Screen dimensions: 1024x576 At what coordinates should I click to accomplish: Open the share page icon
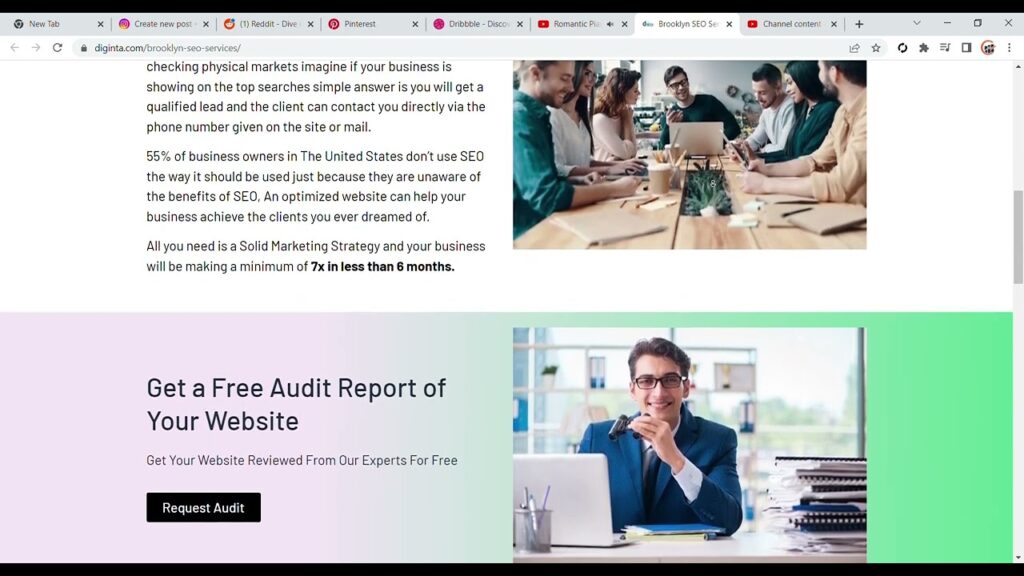pyautogui.click(x=854, y=48)
